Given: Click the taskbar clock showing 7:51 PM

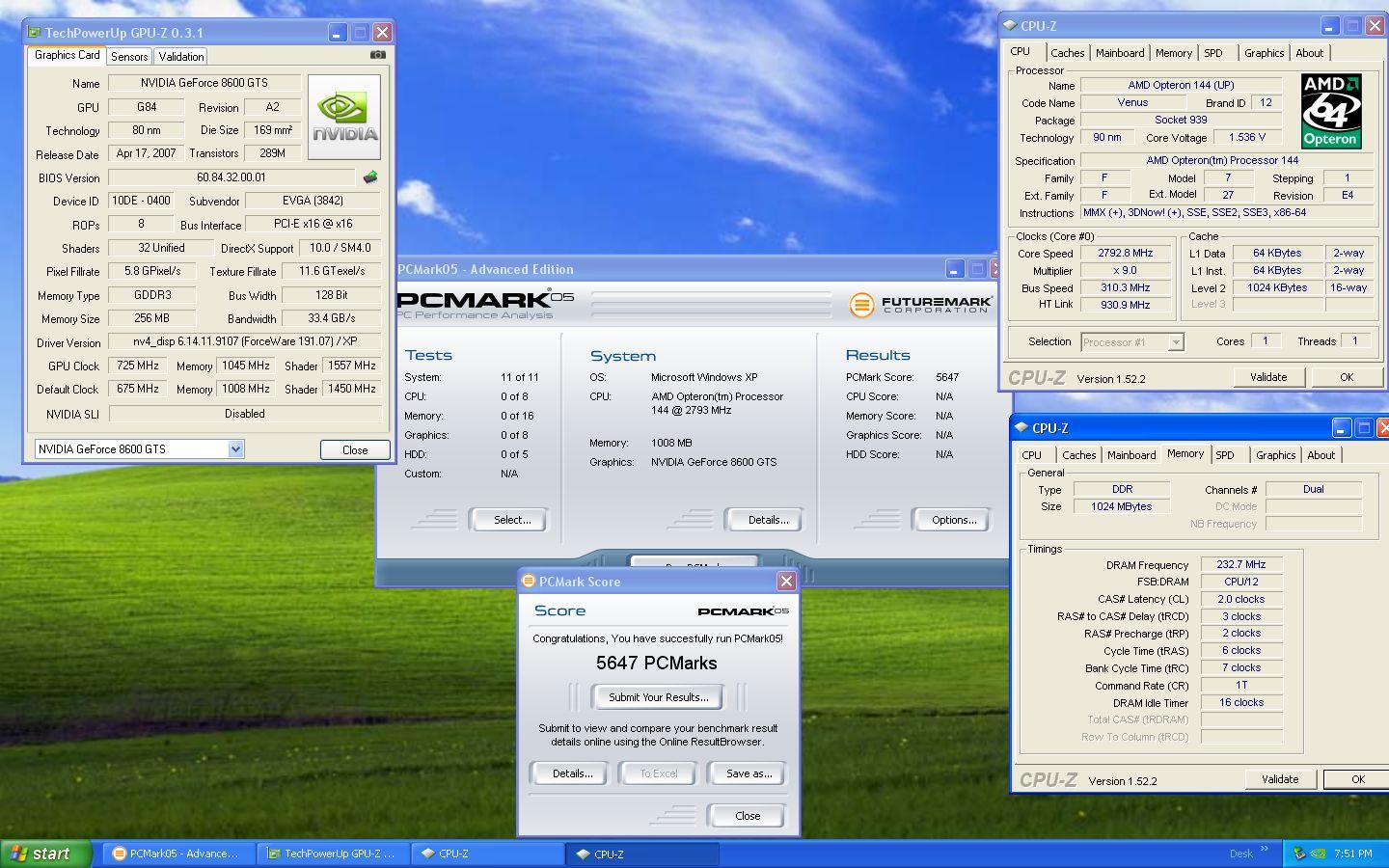Looking at the screenshot, I should (x=1352, y=854).
